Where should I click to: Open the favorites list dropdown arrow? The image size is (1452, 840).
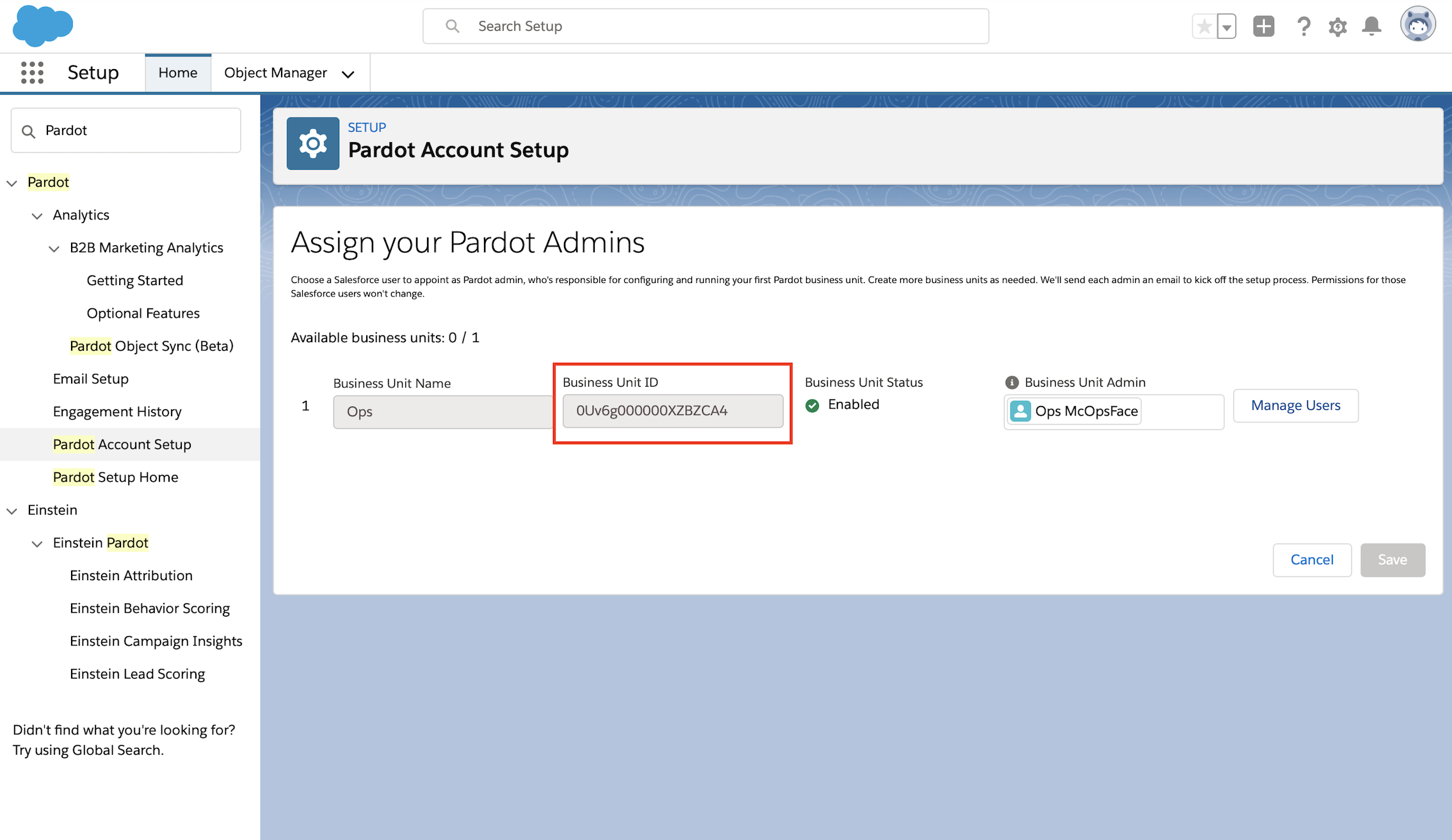coord(1227,26)
